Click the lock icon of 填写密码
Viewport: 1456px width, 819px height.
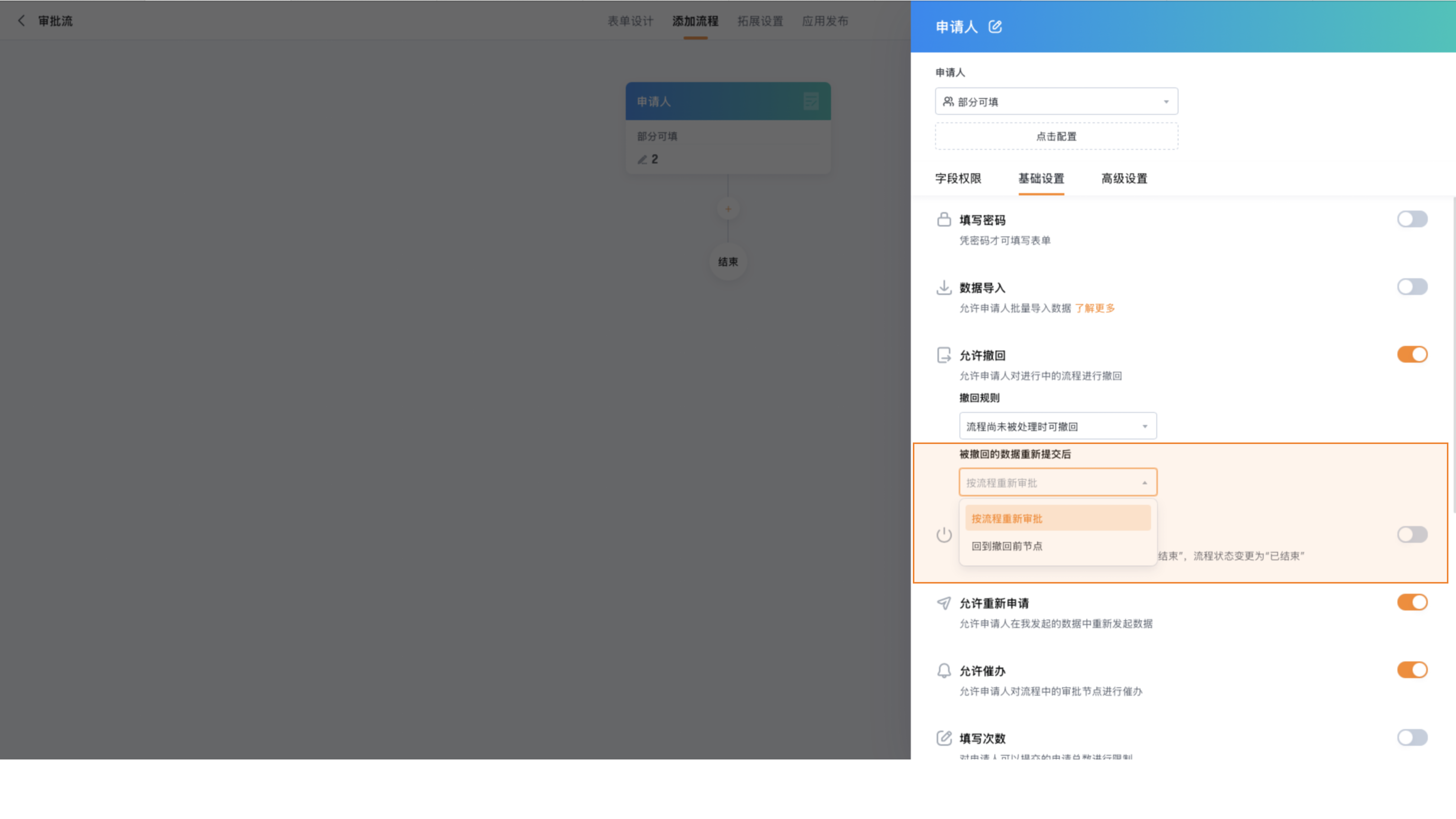coord(944,219)
